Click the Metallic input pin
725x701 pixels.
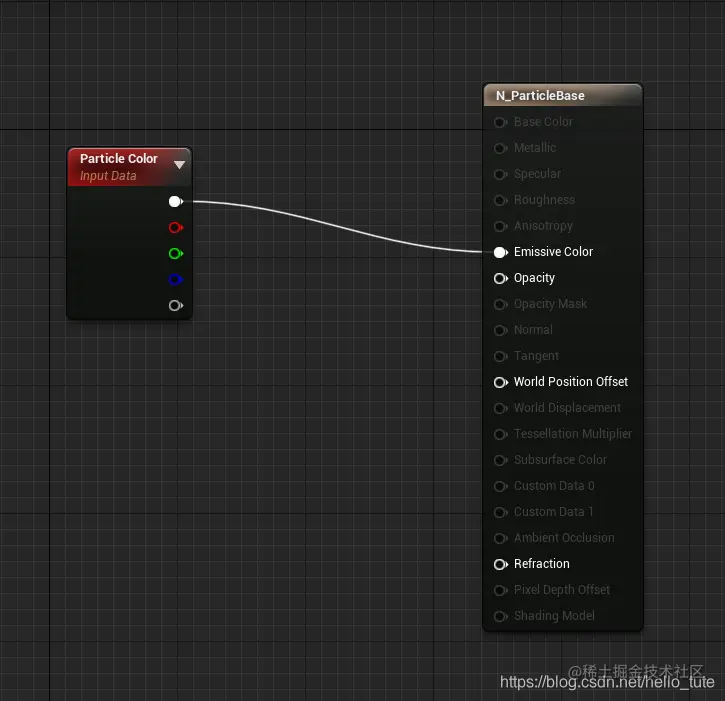500,148
